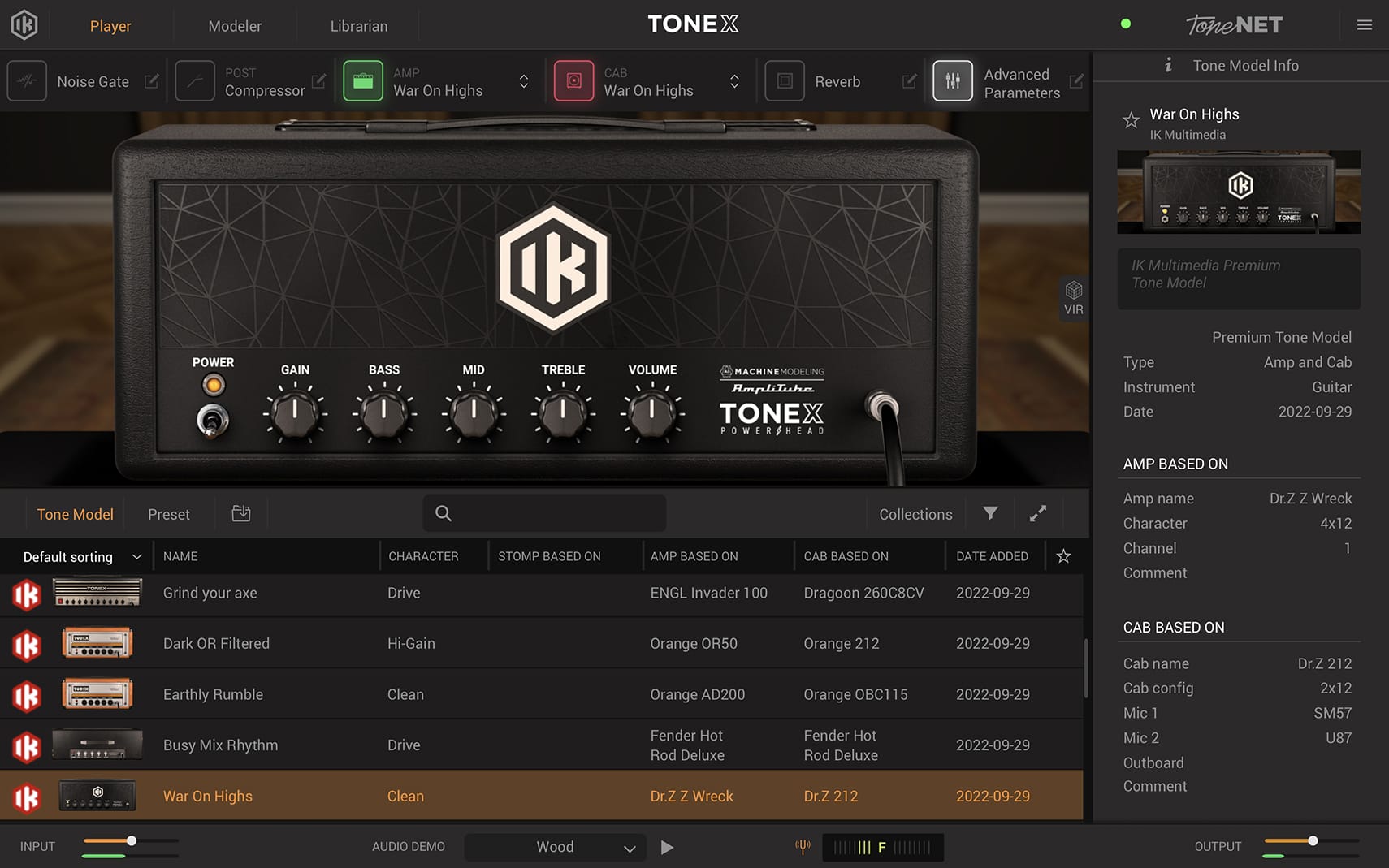Click the Reverb module icon
1389x868 pixels.
(x=784, y=80)
